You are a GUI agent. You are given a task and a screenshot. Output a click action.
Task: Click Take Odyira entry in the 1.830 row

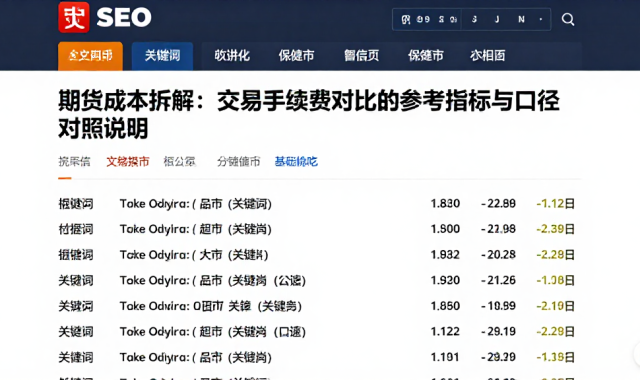click(x=196, y=204)
